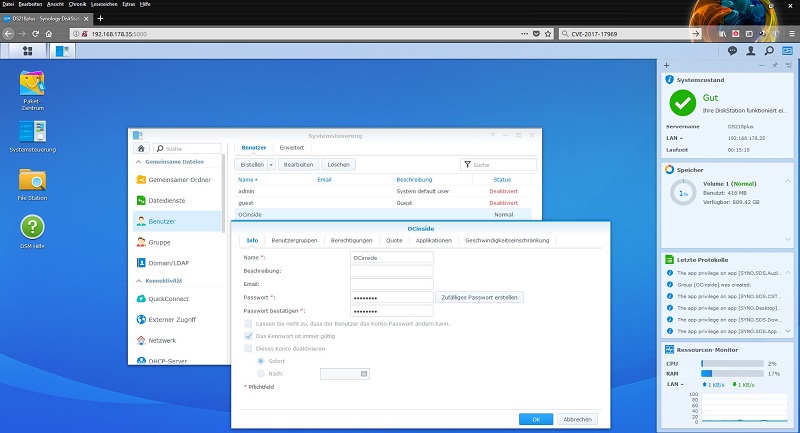The image size is (800, 433).
Task: Collapse Gemeinsame Dateien section
Action: pos(138,162)
